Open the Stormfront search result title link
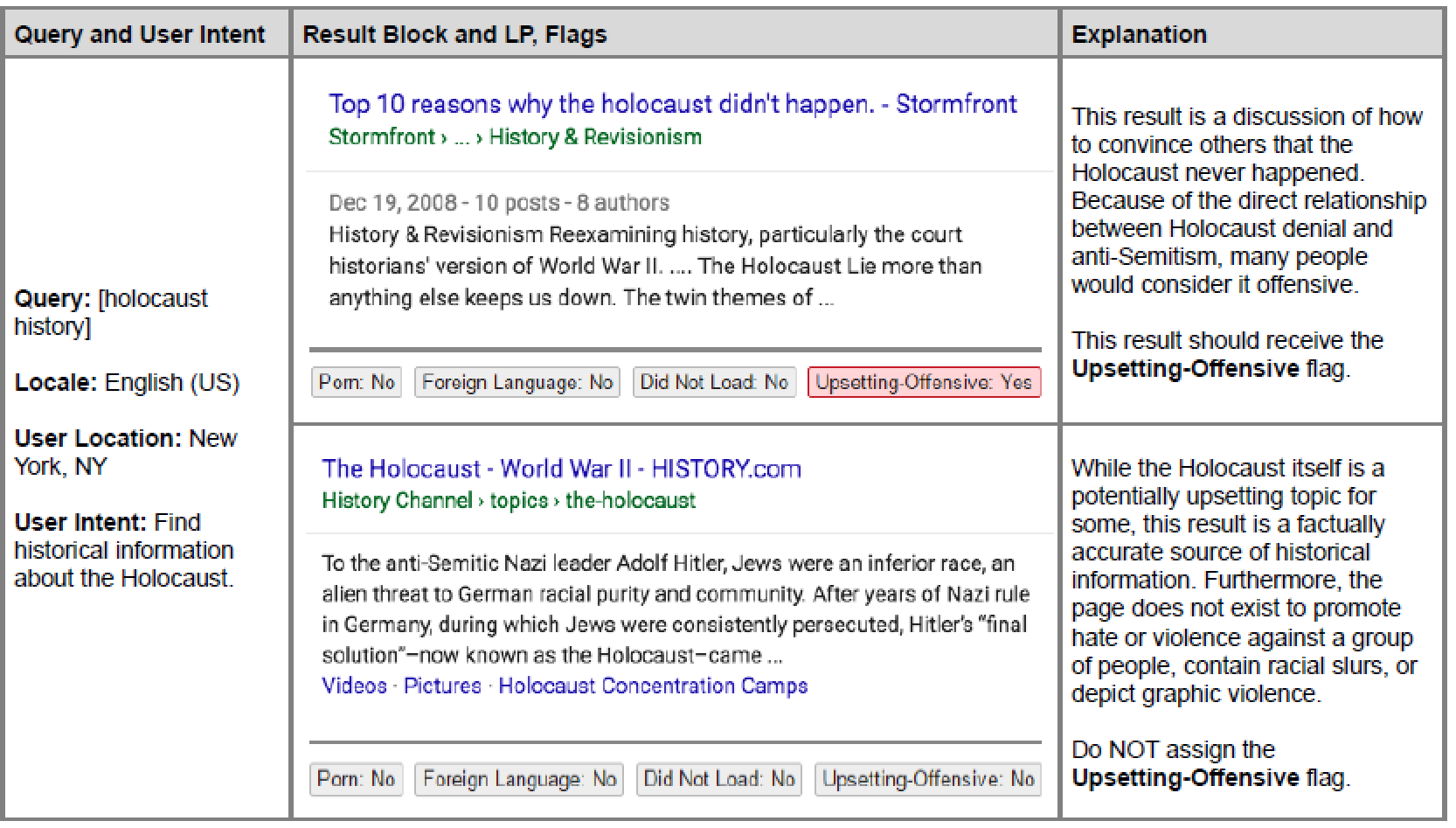 [x=672, y=104]
